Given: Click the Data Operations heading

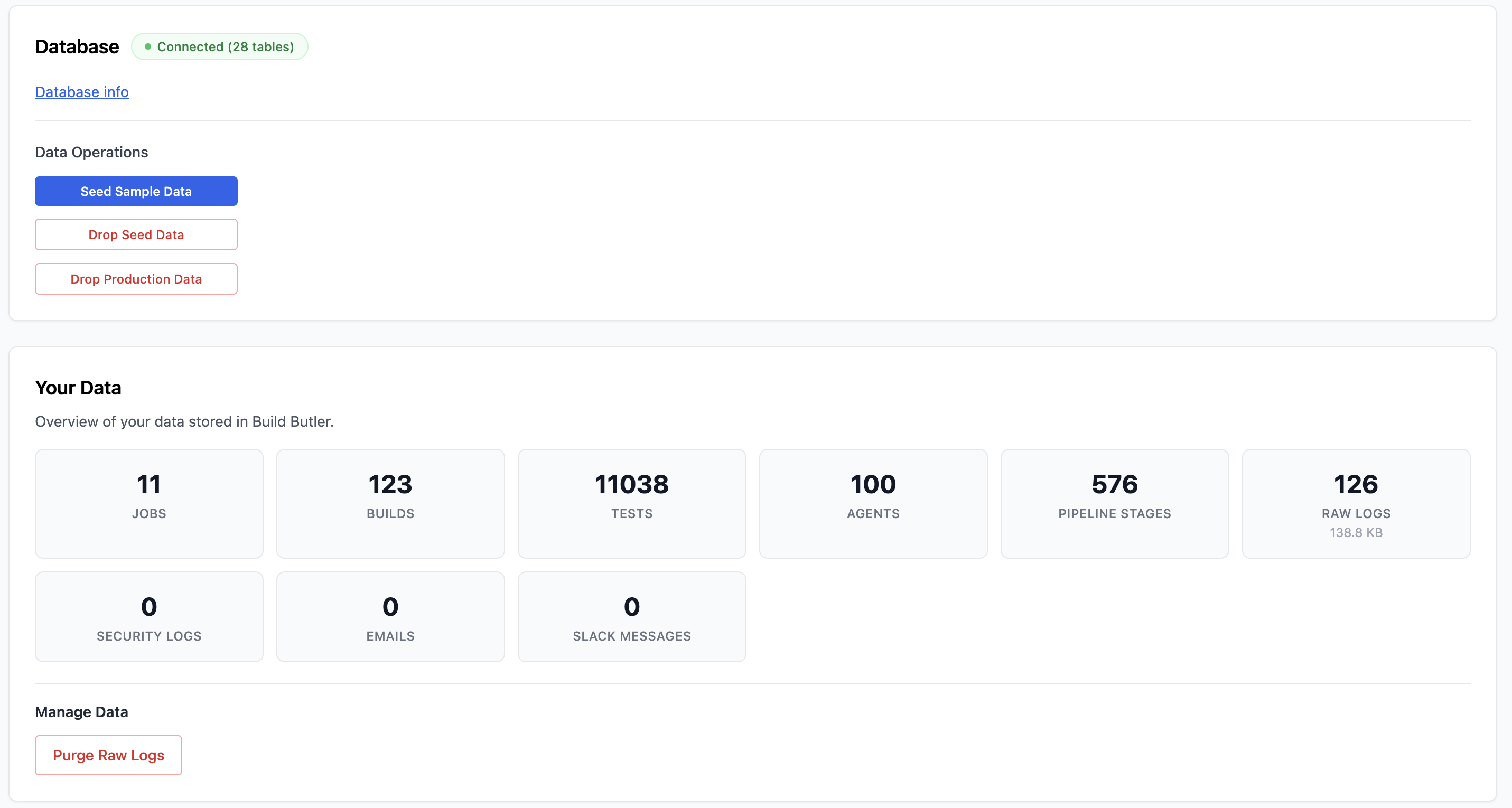Looking at the screenshot, I should (x=91, y=152).
